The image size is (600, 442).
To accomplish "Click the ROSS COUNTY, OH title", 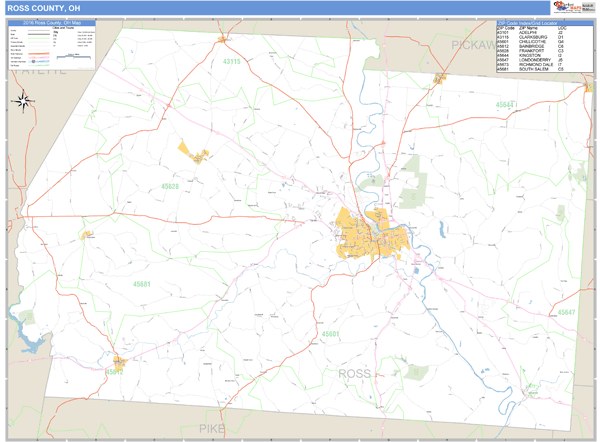I will 42,8.
